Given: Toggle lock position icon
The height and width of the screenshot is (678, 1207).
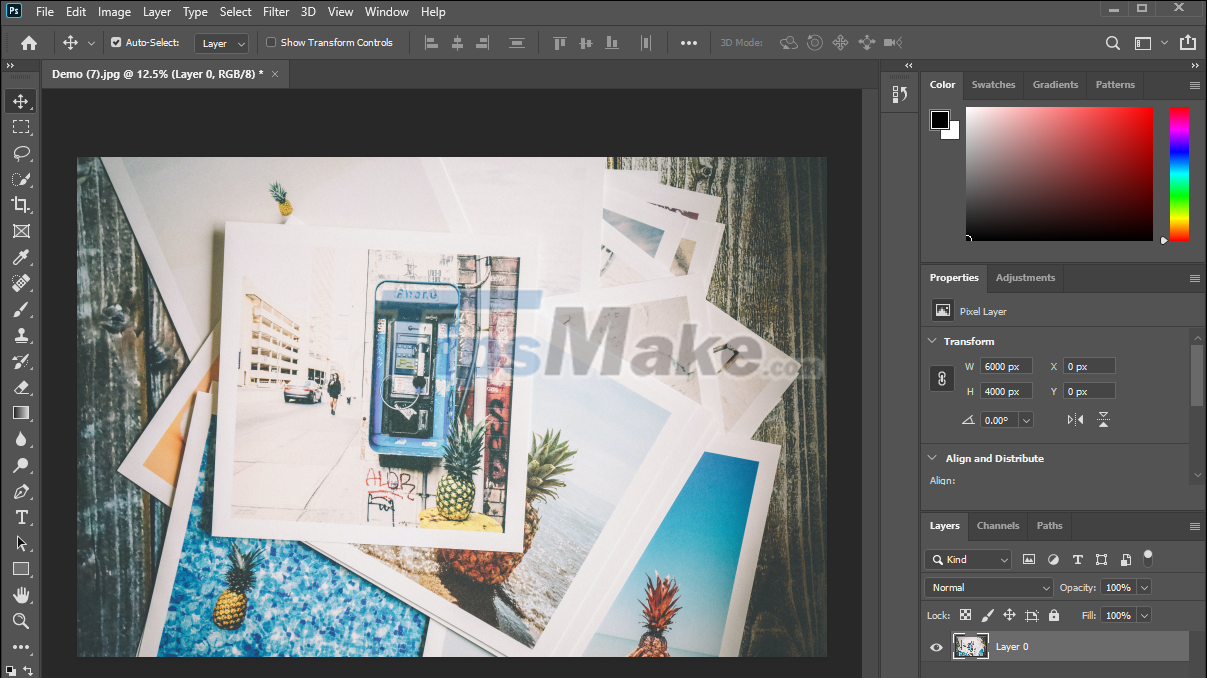Looking at the screenshot, I should (1009, 615).
